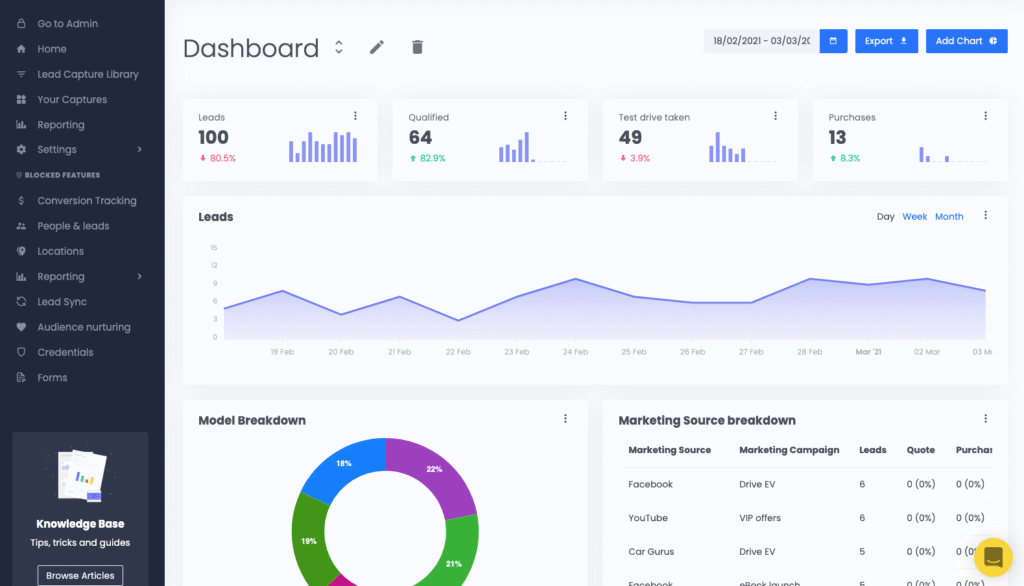Open the Test drive taken card menu
Screen dimensions: 1024x586
775,116
